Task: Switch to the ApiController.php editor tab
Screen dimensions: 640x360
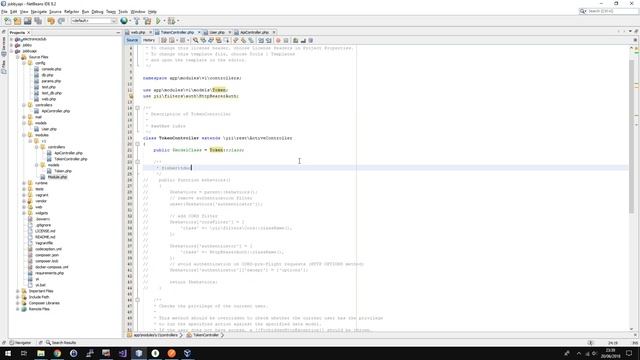Action: click(x=254, y=32)
